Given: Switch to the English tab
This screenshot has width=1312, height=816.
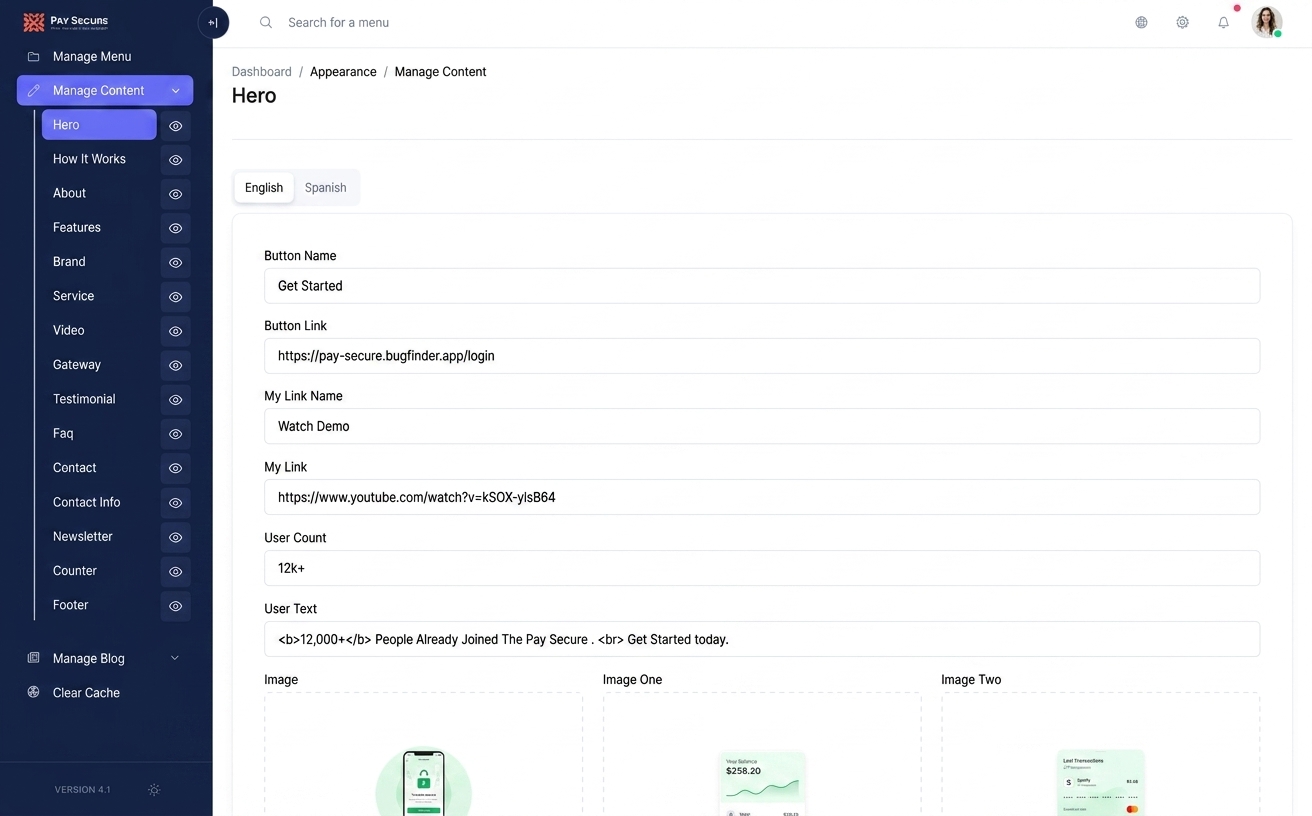Looking at the screenshot, I should click(x=264, y=187).
